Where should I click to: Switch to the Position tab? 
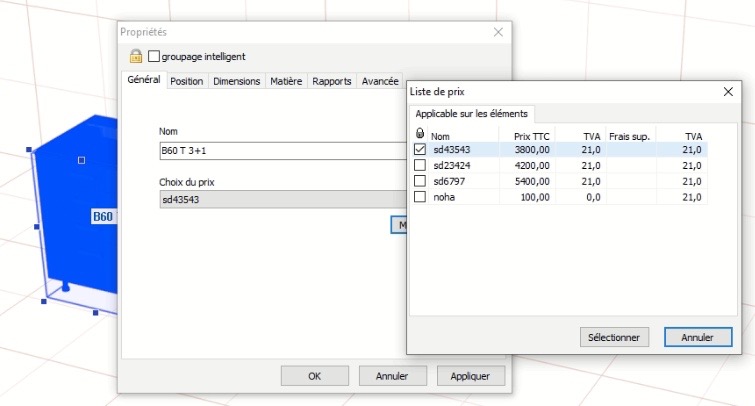pyautogui.click(x=186, y=81)
